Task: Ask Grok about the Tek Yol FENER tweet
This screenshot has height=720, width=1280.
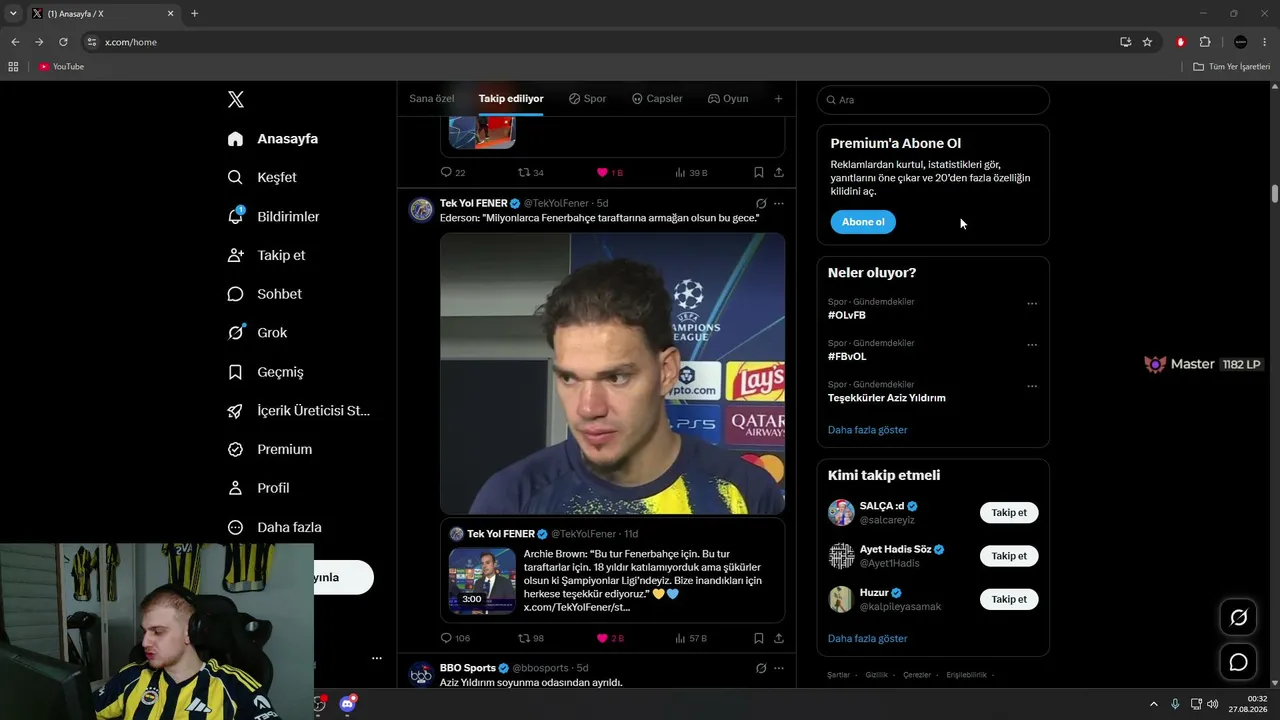Action: pyautogui.click(x=761, y=203)
